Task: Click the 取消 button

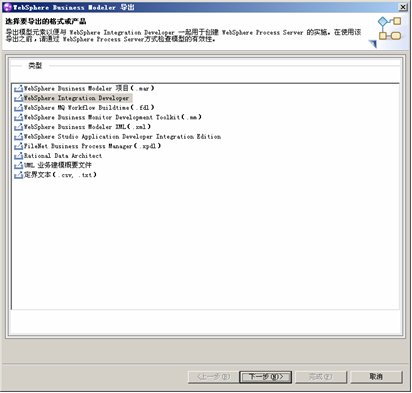Action: point(376,377)
